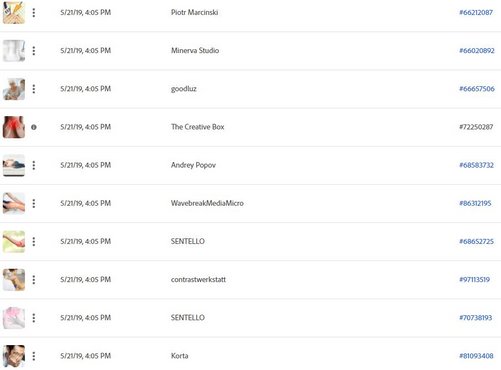Open options menu for Andrey Popov row
The height and width of the screenshot is (370, 501).
coord(34,165)
